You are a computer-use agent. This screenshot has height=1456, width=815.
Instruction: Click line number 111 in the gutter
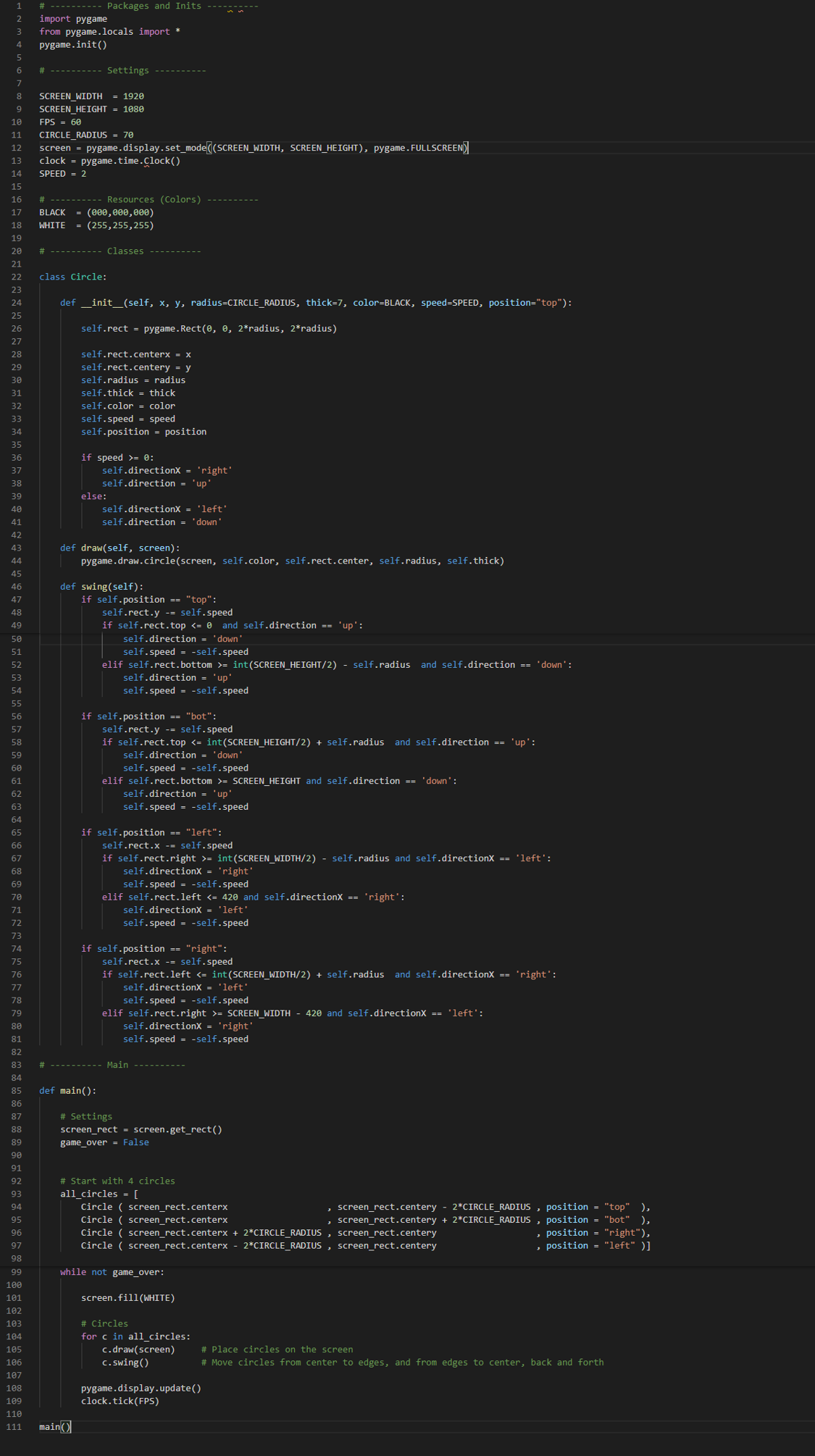(14, 1426)
